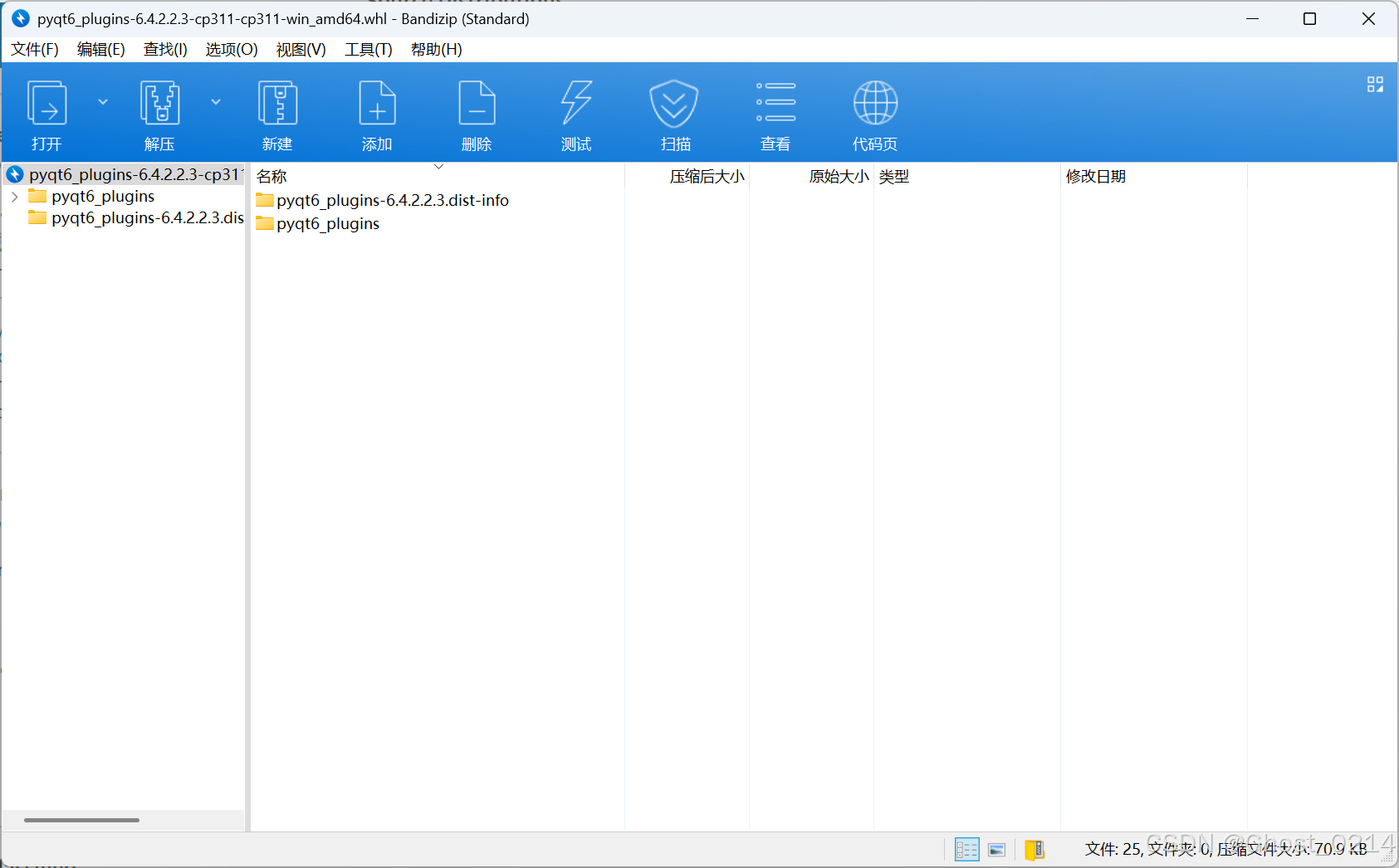Click the Open (打开) toolbar icon
1399x868 pixels.
47,103
